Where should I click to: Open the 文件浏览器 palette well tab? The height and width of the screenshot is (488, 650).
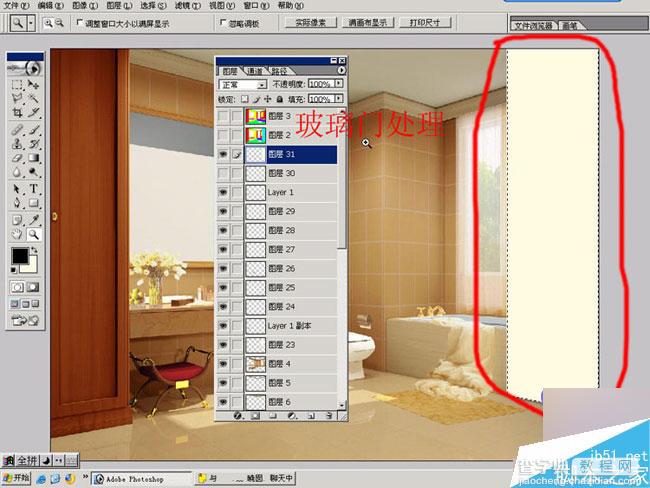coord(534,25)
